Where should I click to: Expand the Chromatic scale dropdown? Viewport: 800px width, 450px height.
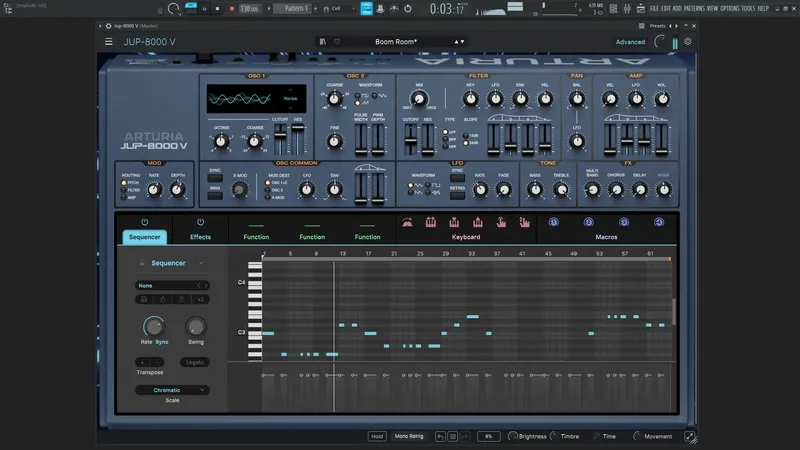tap(173, 390)
